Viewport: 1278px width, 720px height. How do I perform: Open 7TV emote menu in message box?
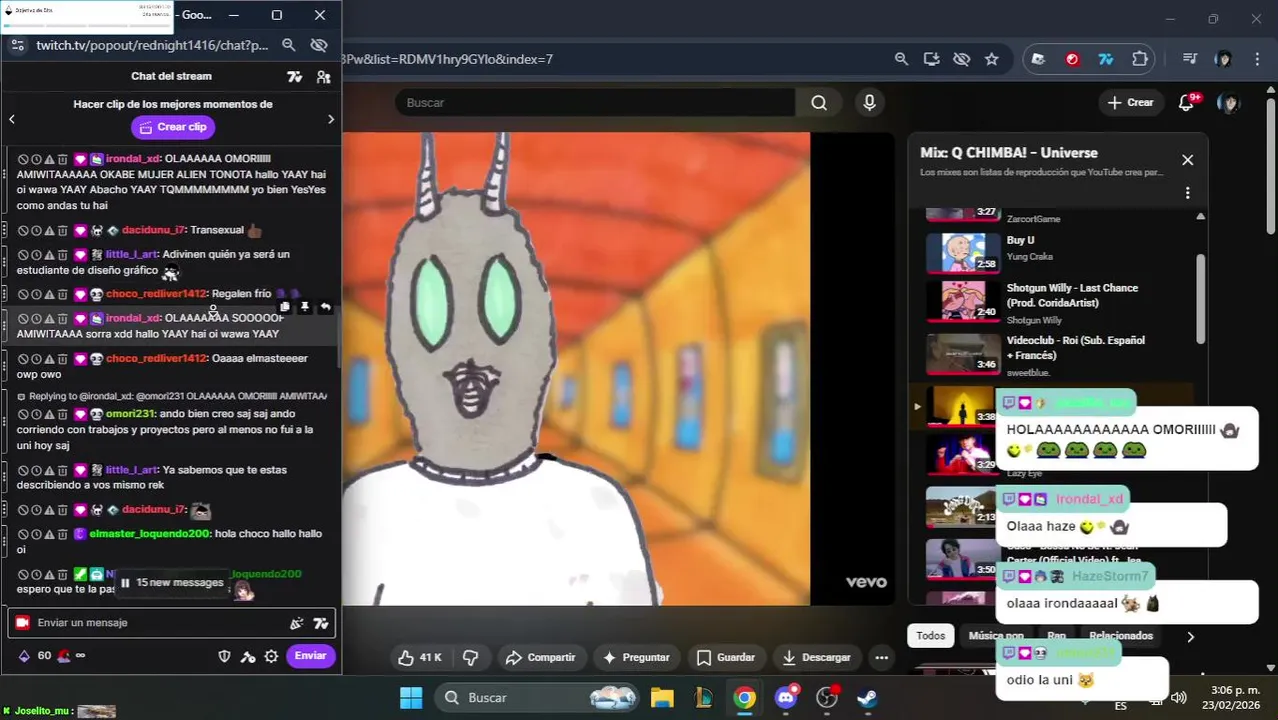(320, 623)
